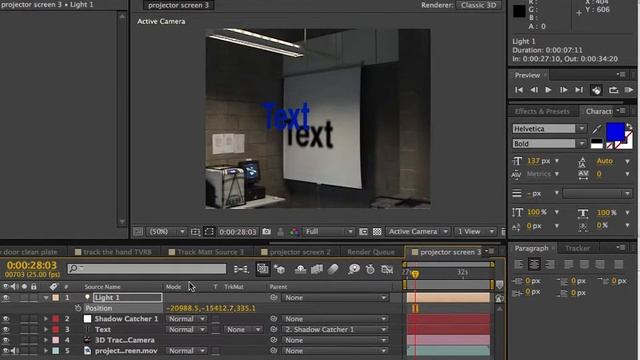The height and width of the screenshot is (360, 640).
Task: Click the title/action safe grid icon
Action: pyautogui.click(x=196, y=232)
